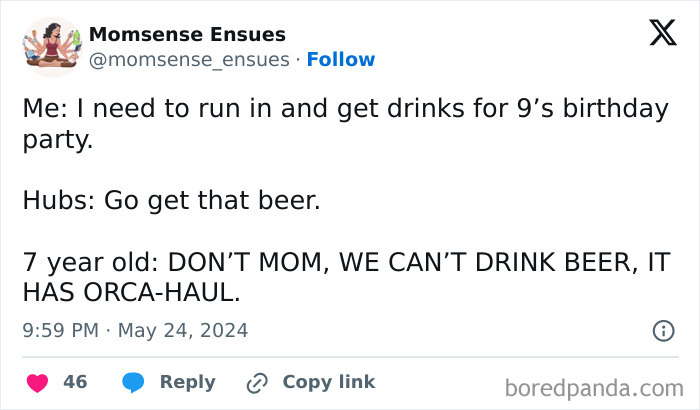
Task: Open the 9:59 PM time link
Action: 58,329
